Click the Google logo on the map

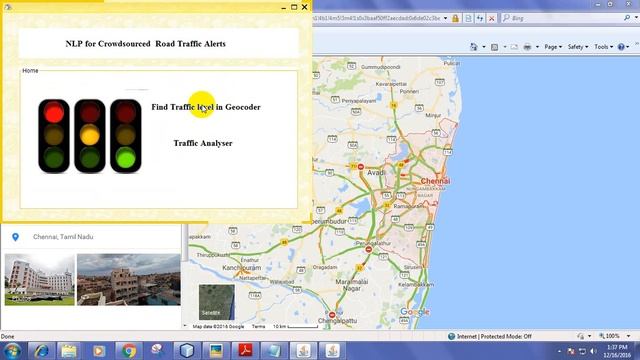click(x=415, y=312)
